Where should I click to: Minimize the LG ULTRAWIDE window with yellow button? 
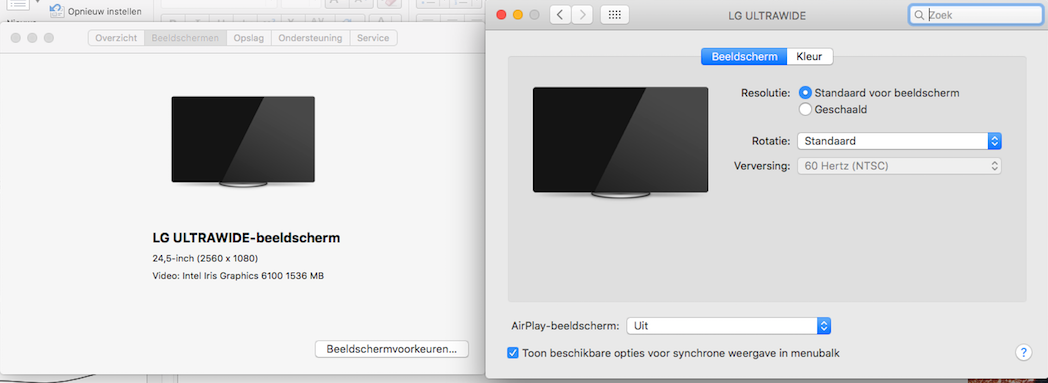coord(517,15)
